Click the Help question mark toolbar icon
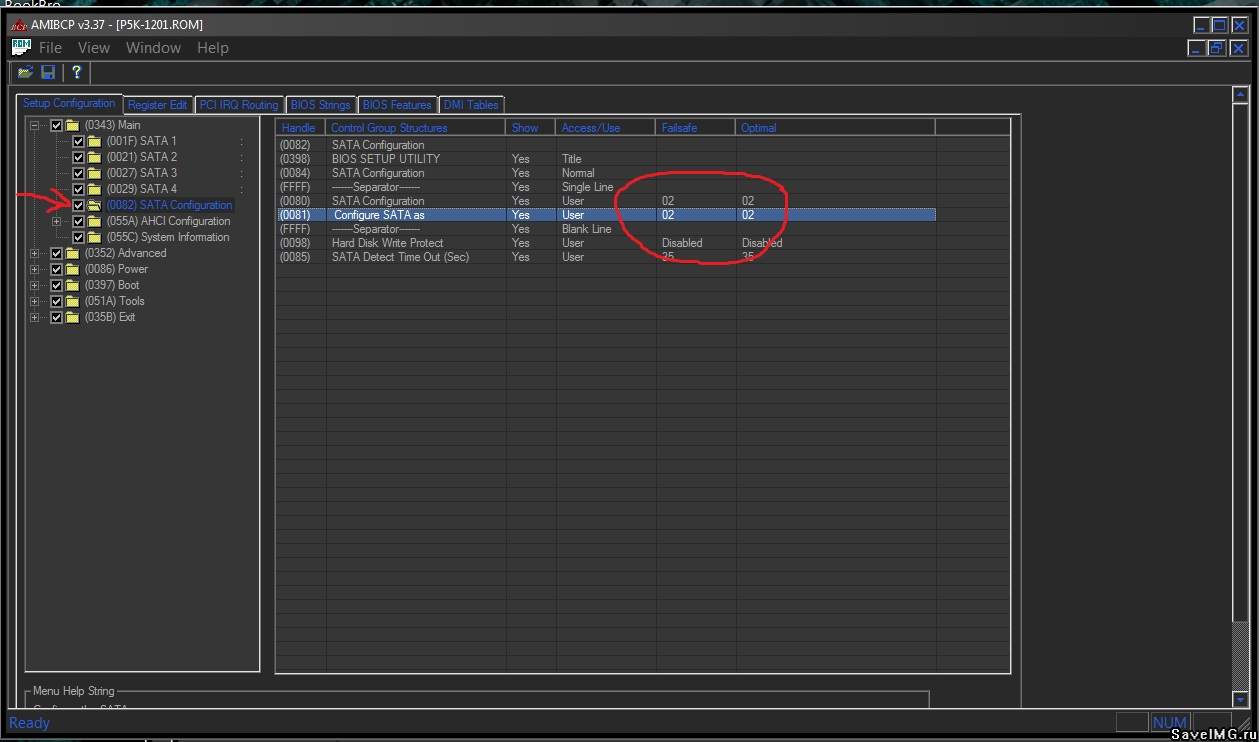Screen dimensions: 1259x742 point(76,72)
